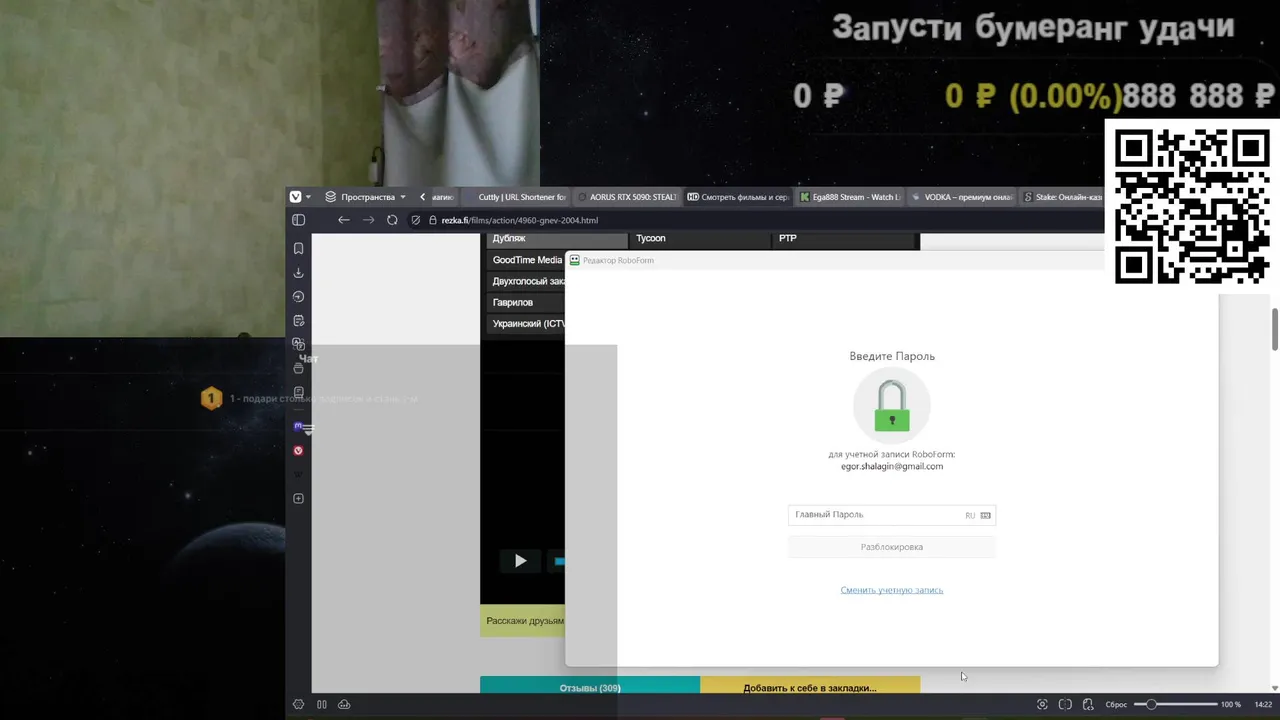Click the 14:22 clock in status bar
1280x720 pixels.
(1263, 704)
